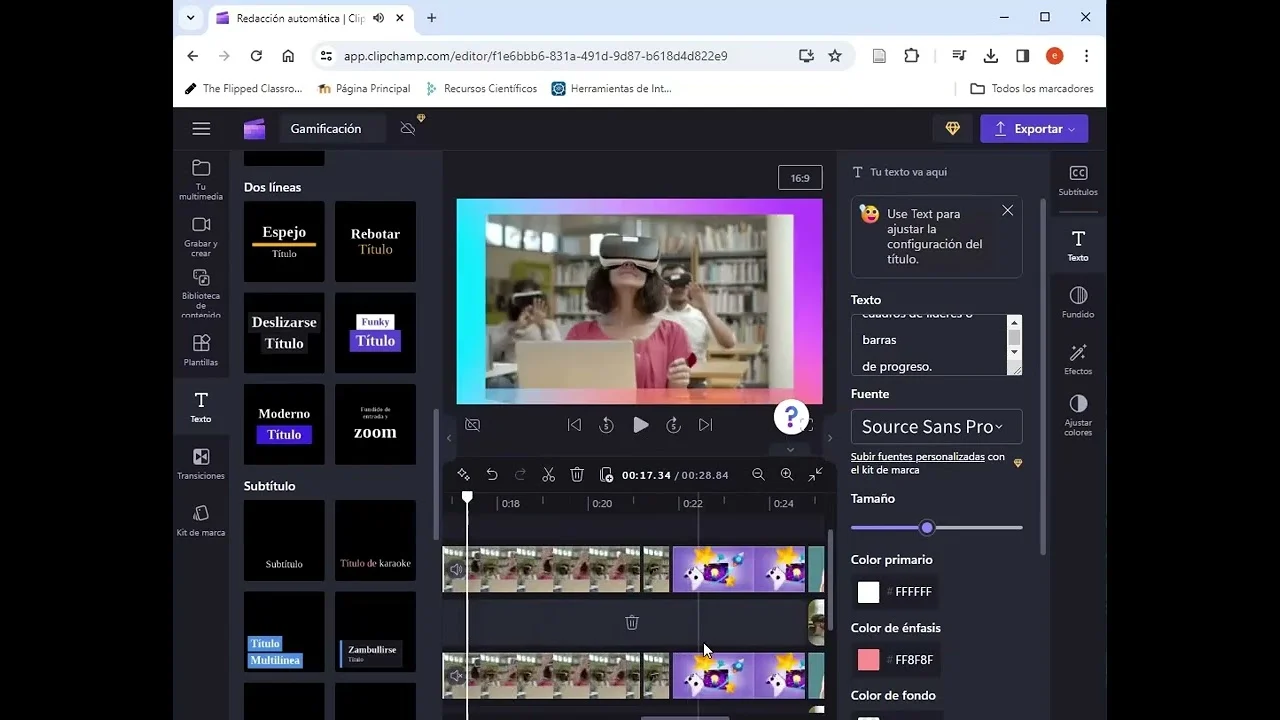Zoom out the timeline
Screen dimensions: 1280x720
[758, 475]
